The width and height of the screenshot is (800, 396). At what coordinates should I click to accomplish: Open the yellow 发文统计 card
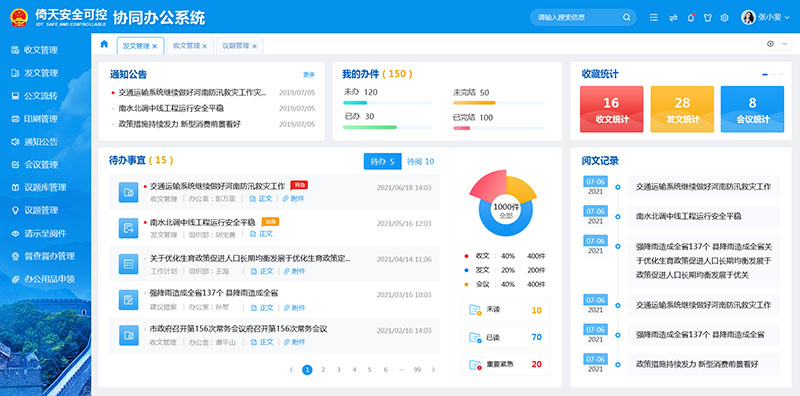(x=682, y=109)
